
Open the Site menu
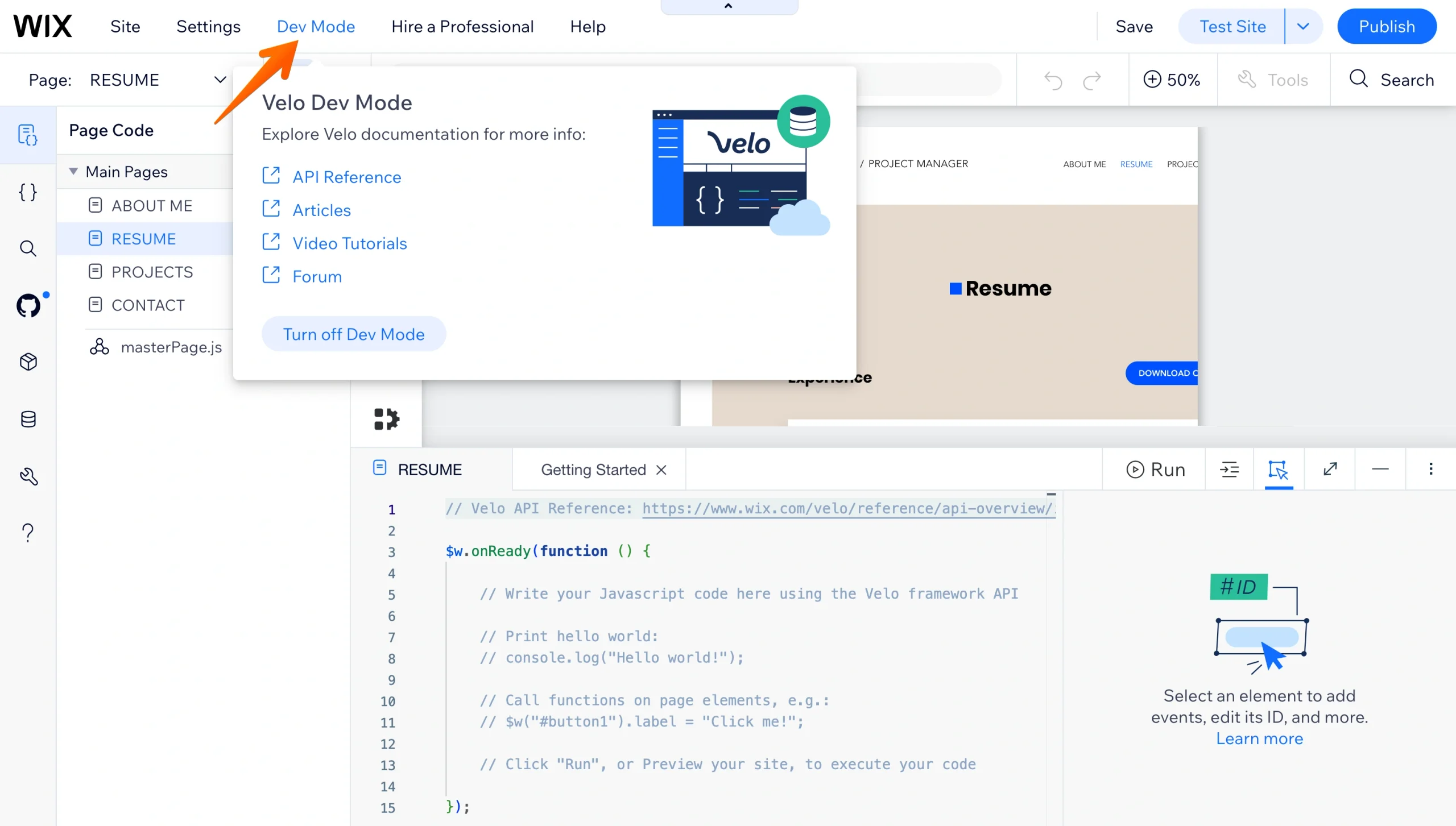click(125, 26)
